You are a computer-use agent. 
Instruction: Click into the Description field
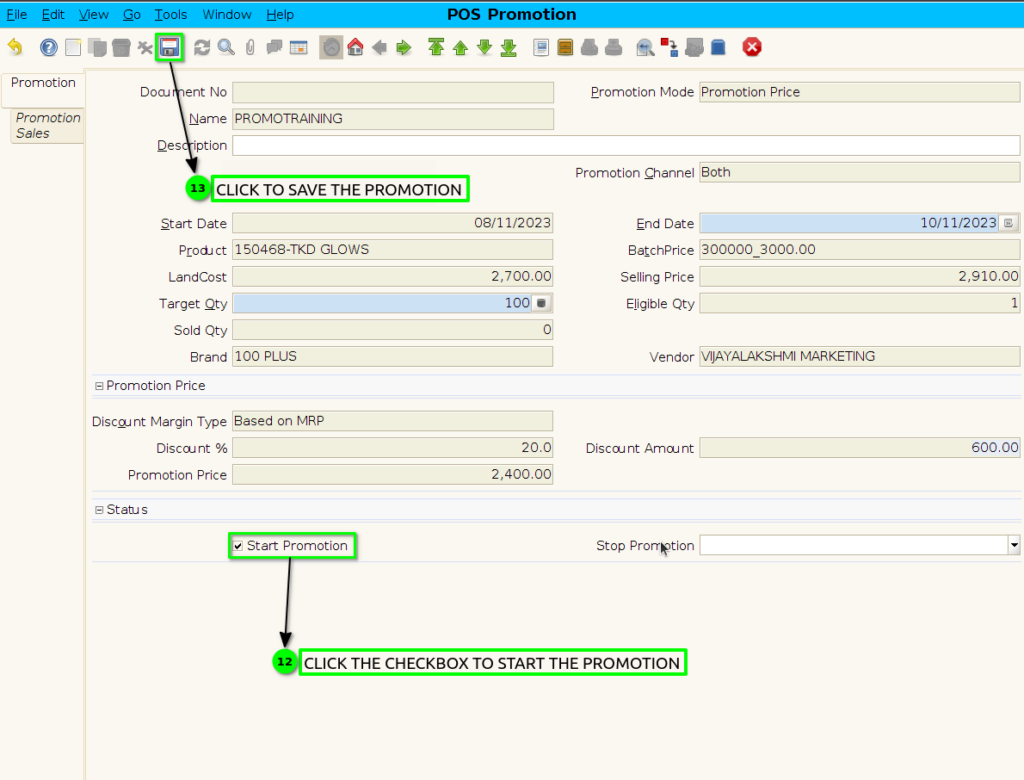pos(626,146)
